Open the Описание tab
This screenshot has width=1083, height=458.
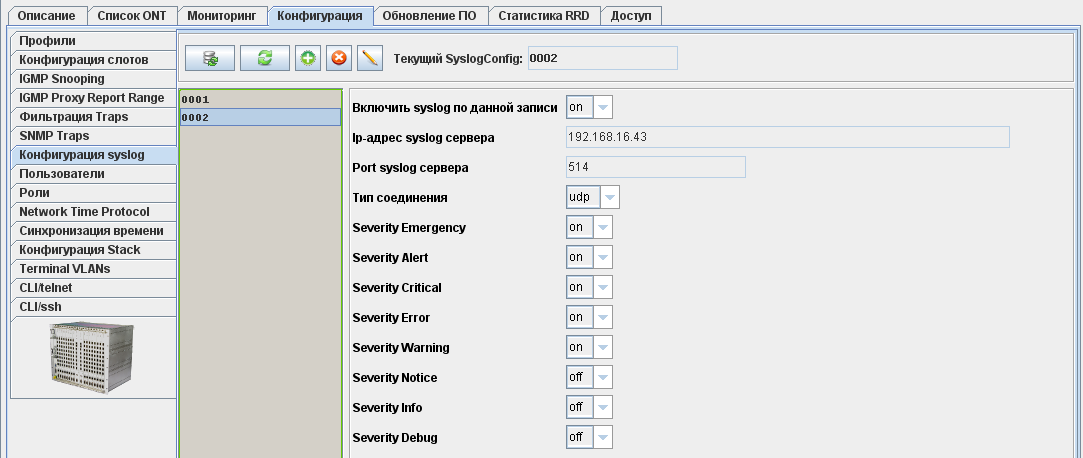(x=47, y=16)
